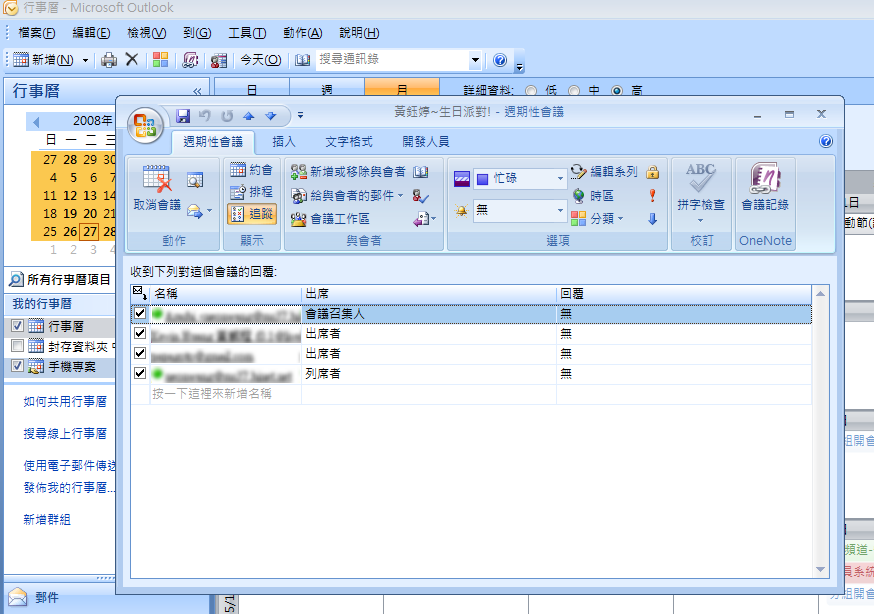
Task: Expand the 拼字檢查 dropdown arrow
Action: 701,221
